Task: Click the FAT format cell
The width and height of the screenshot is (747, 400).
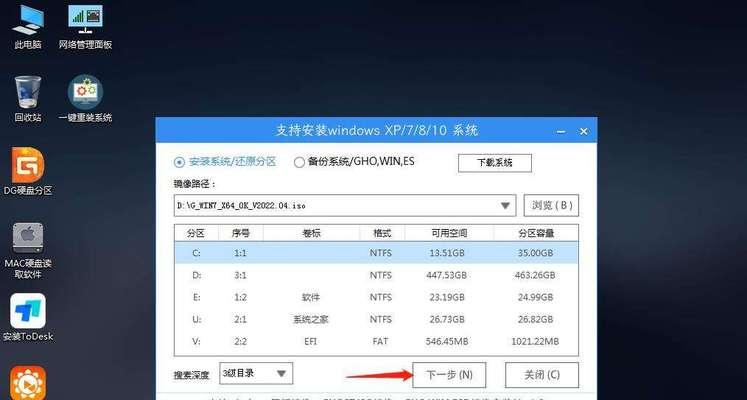Action: coord(381,341)
